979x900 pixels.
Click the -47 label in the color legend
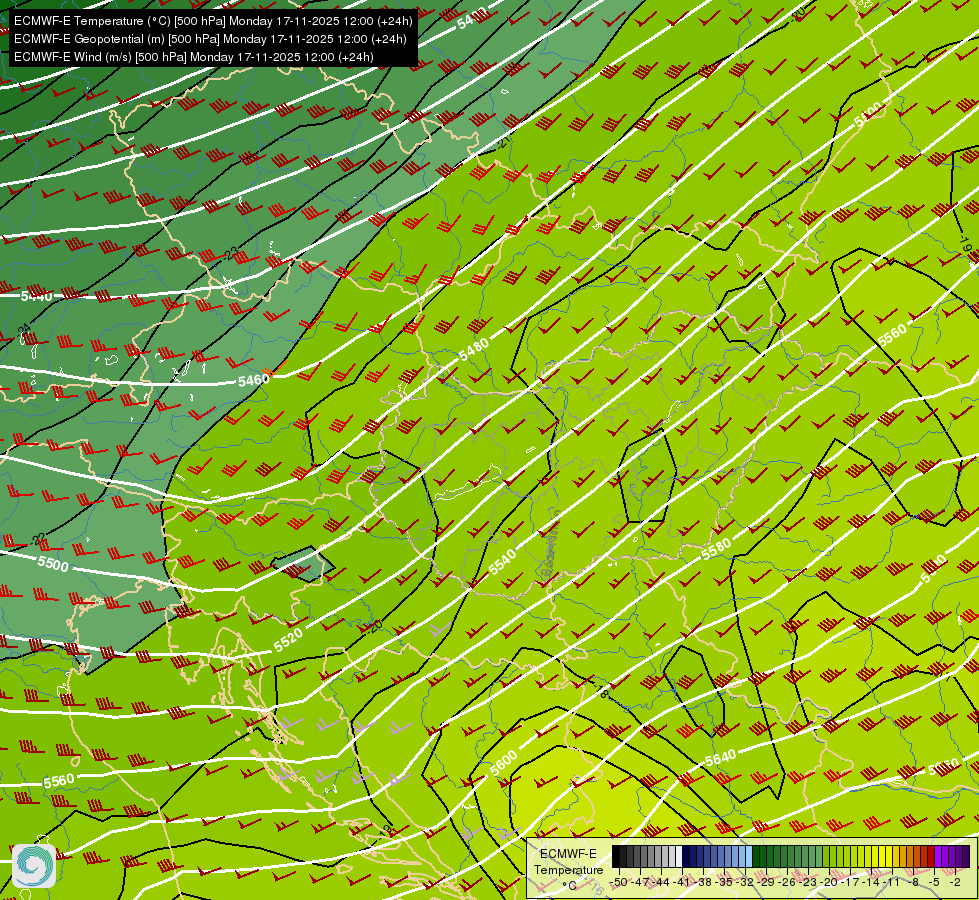click(640, 882)
